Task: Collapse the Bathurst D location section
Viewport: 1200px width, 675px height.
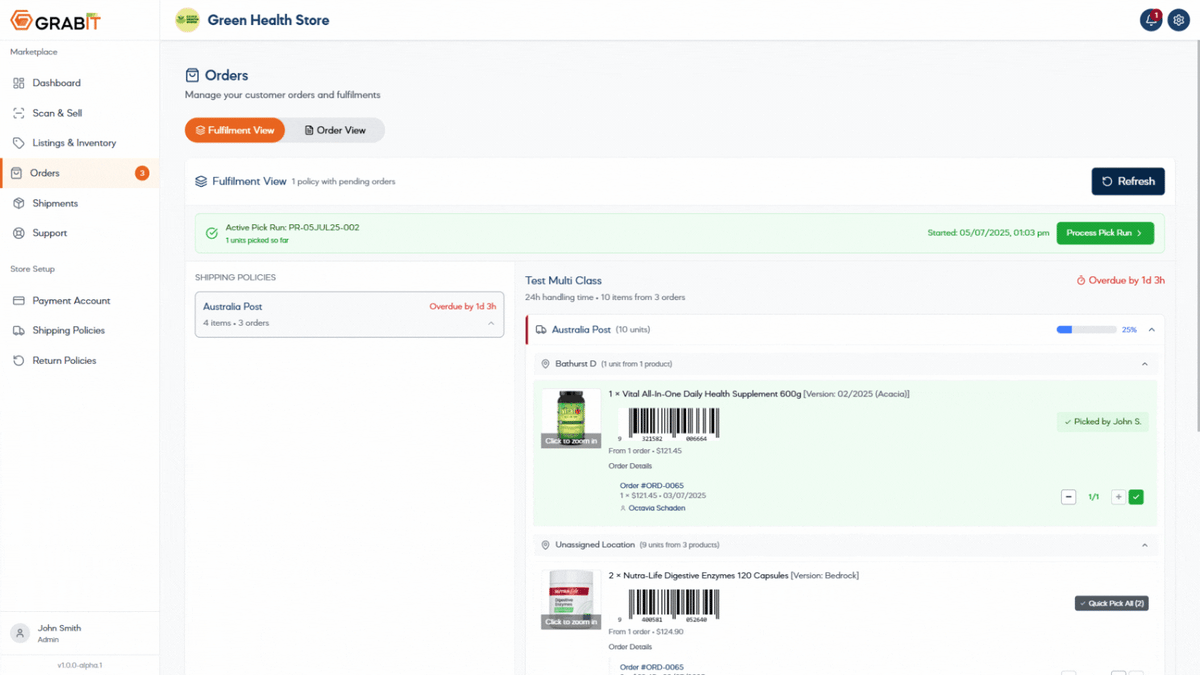Action: click(1145, 363)
